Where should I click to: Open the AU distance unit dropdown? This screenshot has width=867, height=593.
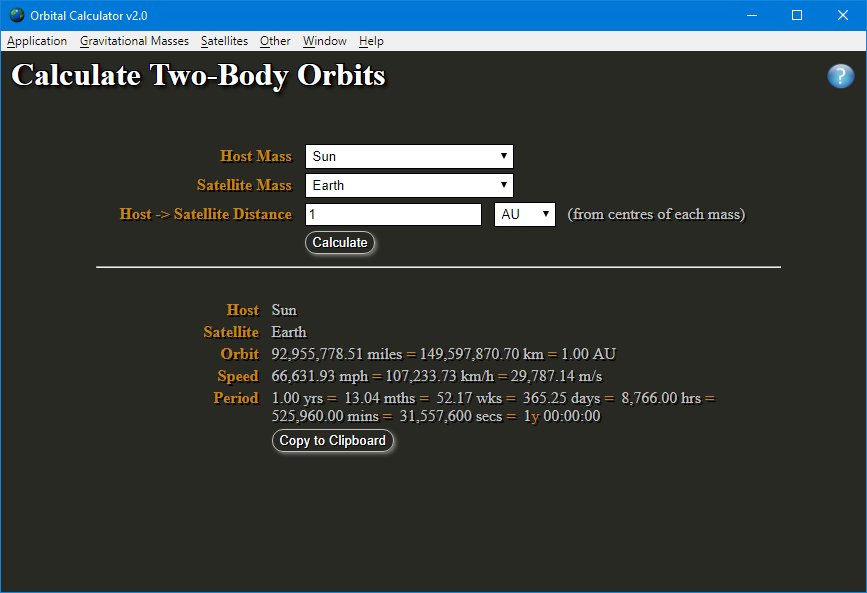point(525,214)
